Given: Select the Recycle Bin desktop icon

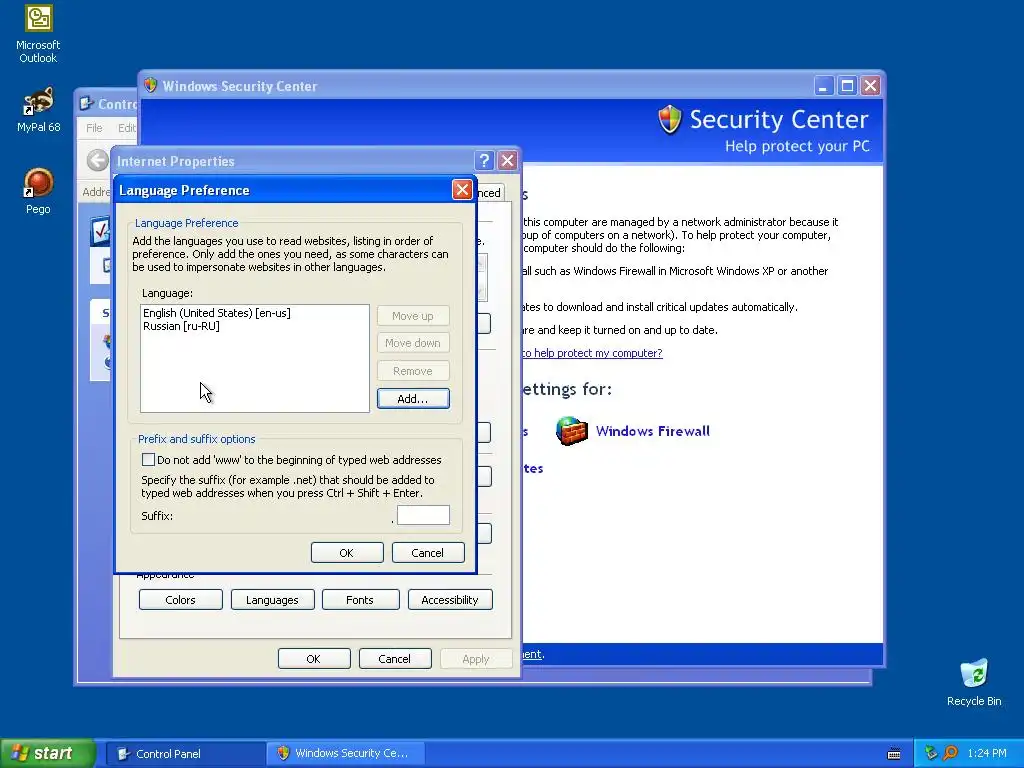Looking at the screenshot, I should coord(974,682).
